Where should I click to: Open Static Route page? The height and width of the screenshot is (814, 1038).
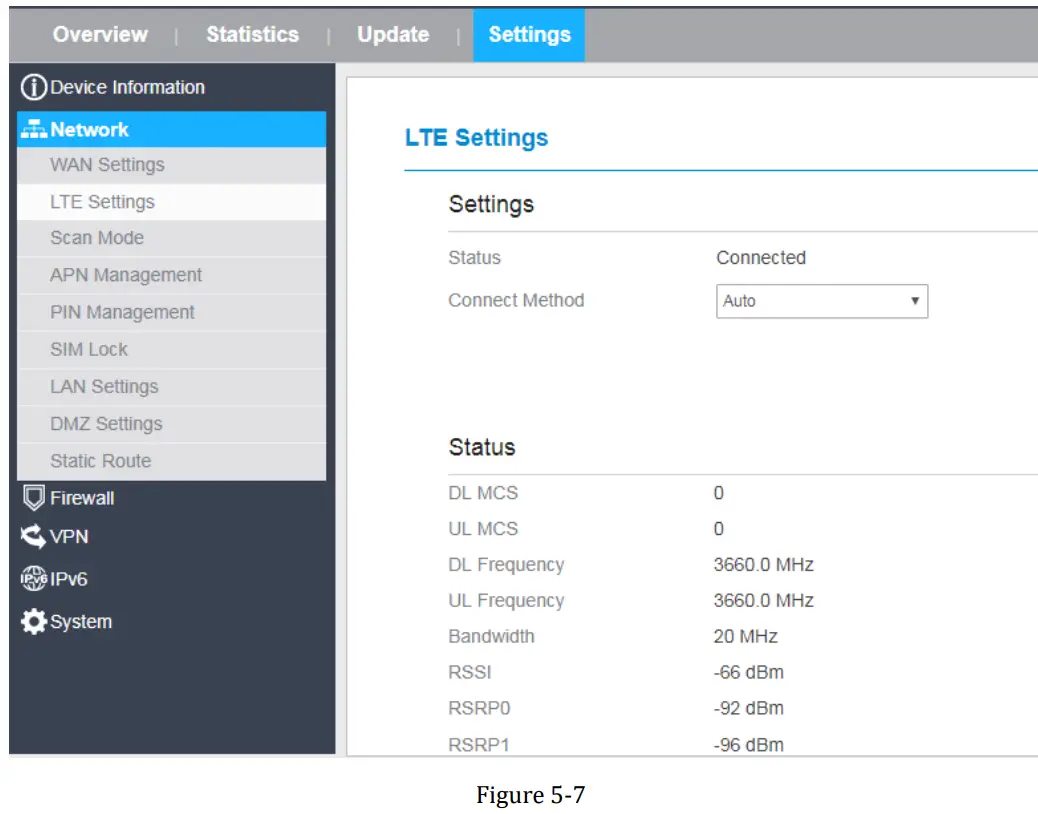coord(171,461)
